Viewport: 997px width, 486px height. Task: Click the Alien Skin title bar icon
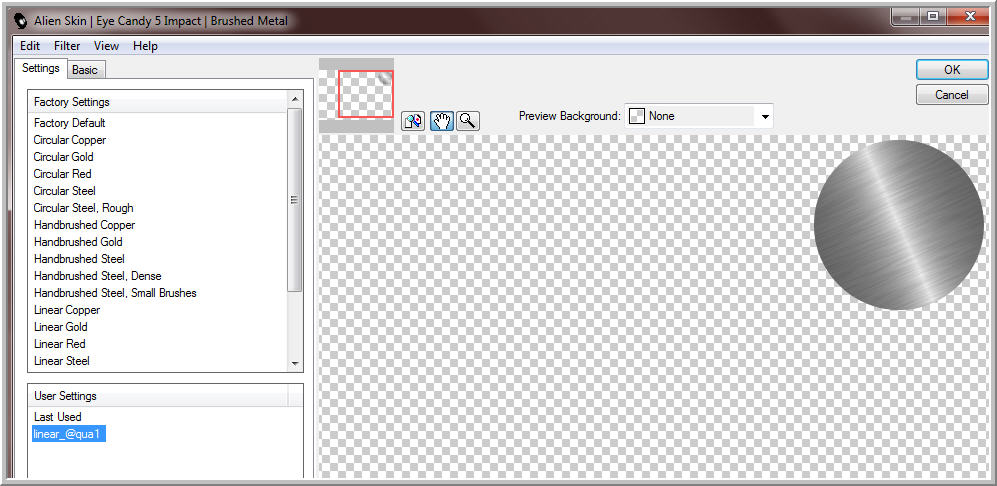coord(21,21)
